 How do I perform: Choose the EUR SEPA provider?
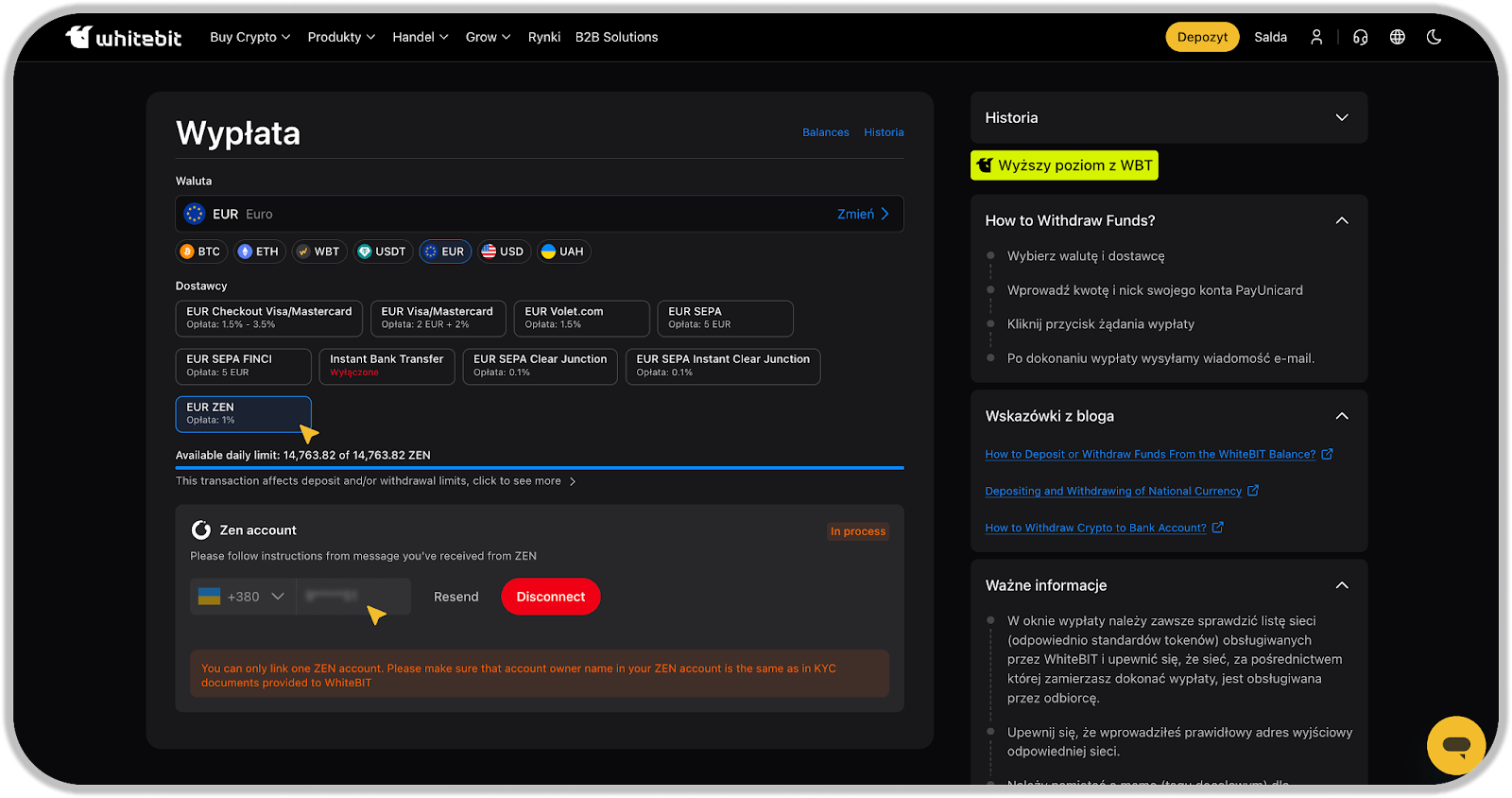click(724, 318)
